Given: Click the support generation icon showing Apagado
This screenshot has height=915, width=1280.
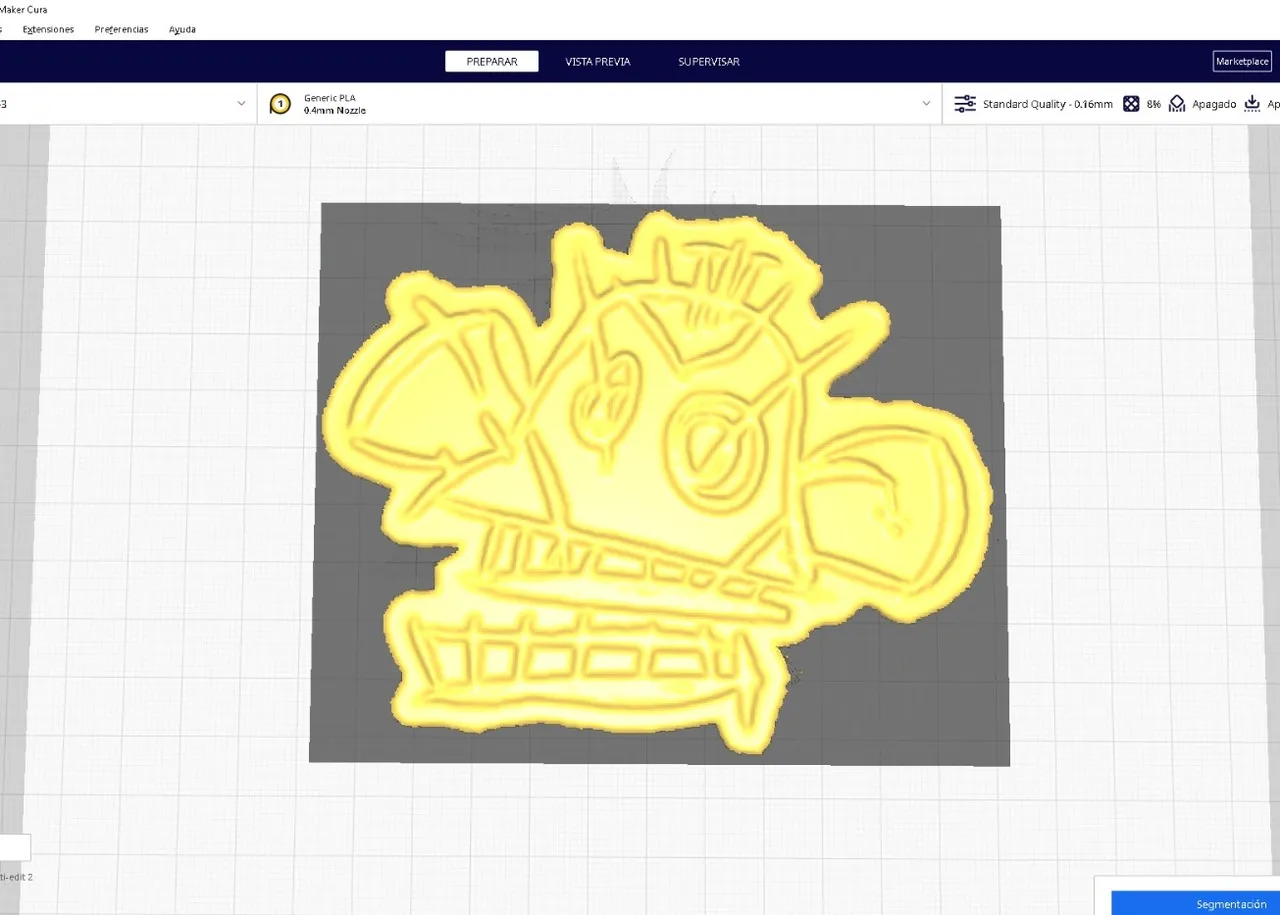Looking at the screenshot, I should pyautogui.click(x=1176, y=103).
